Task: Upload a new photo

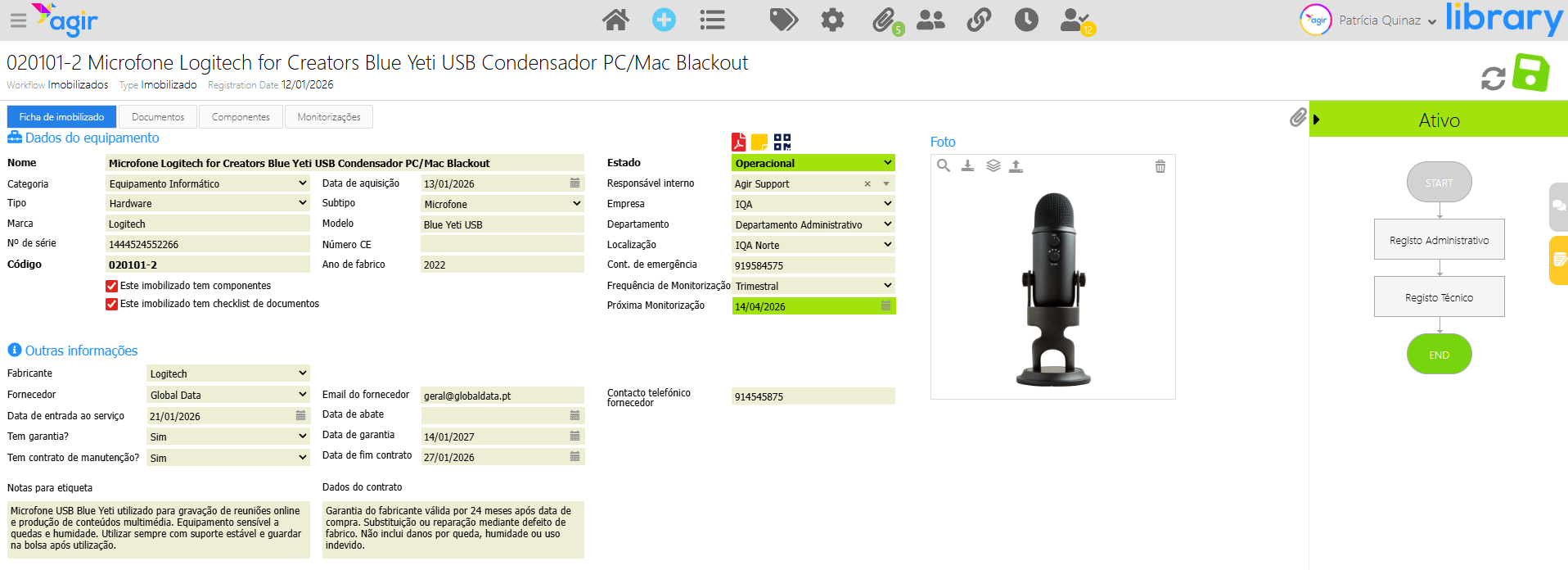Action: pos(1016,165)
